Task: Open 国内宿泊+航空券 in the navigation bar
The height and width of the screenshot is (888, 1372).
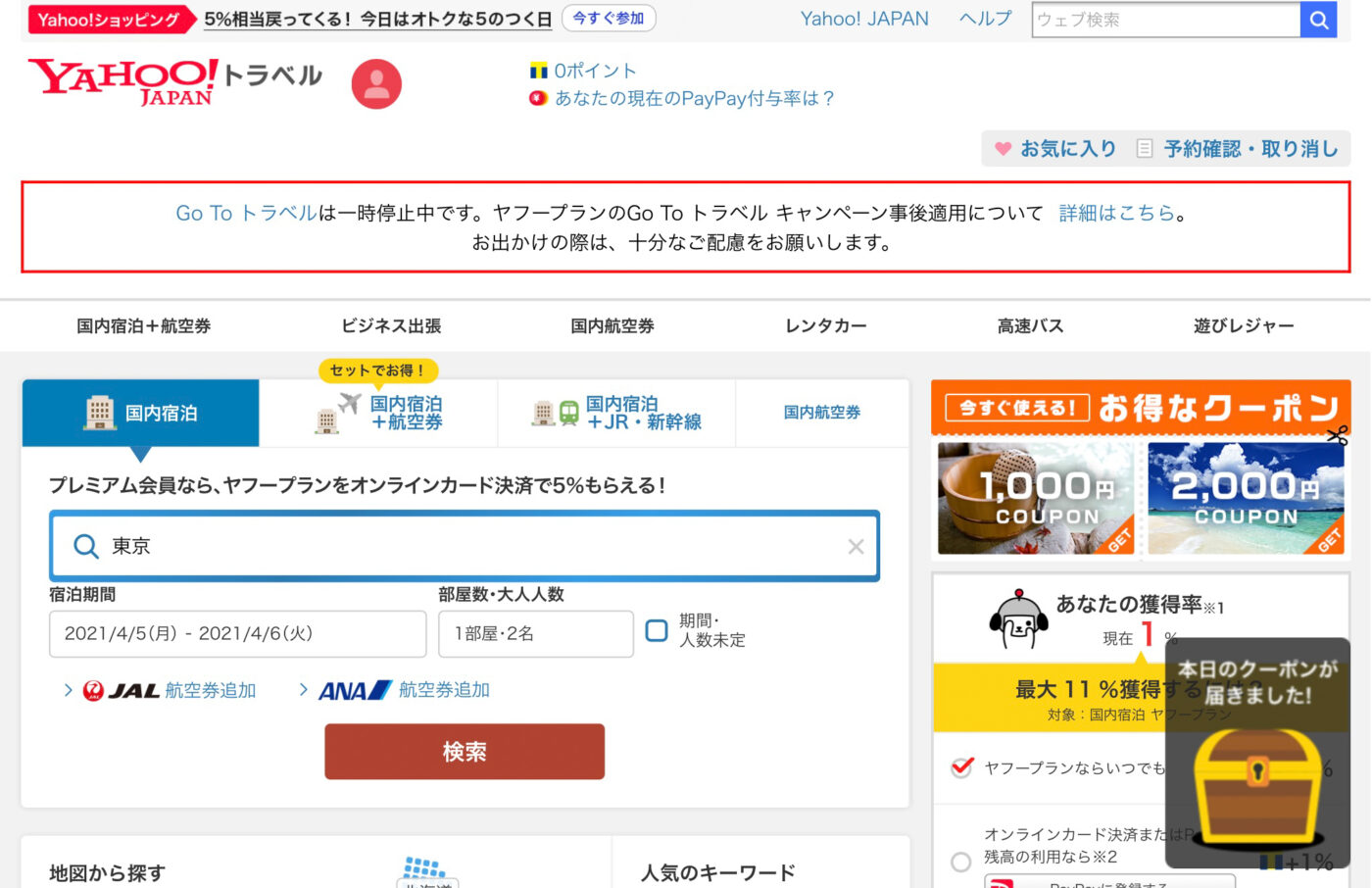Action: pos(144,326)
